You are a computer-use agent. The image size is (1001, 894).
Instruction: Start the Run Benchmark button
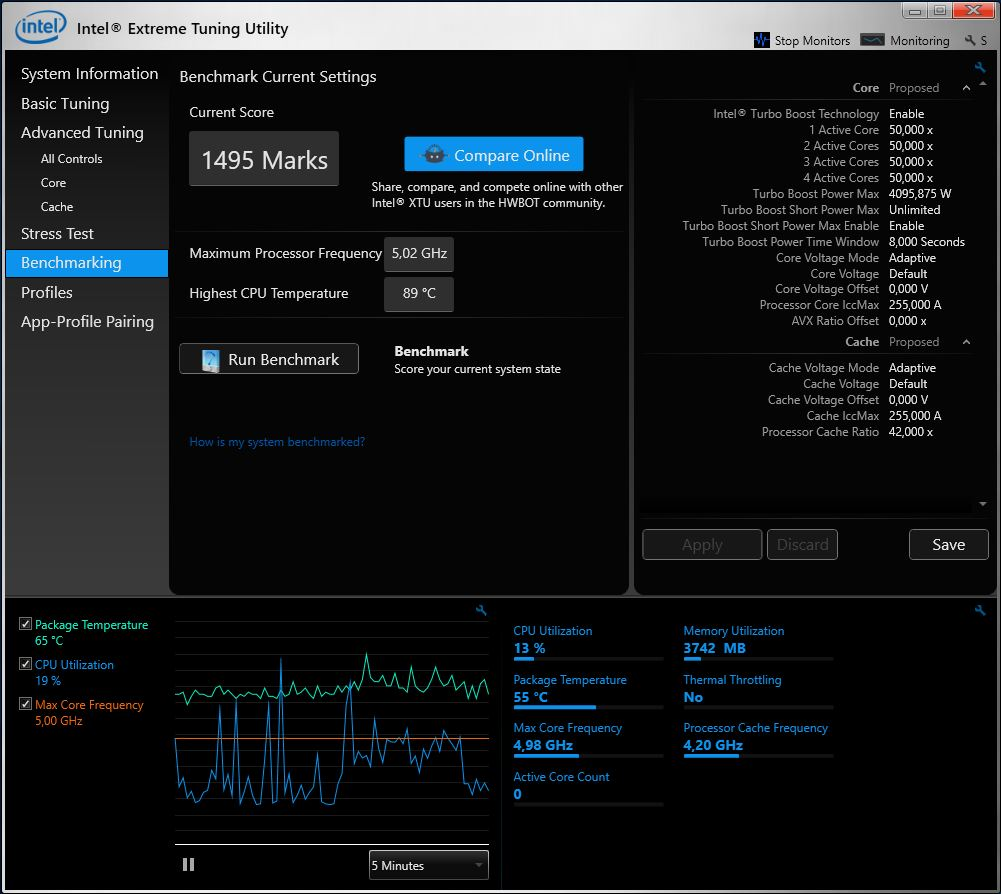click(x=269, y=360)
